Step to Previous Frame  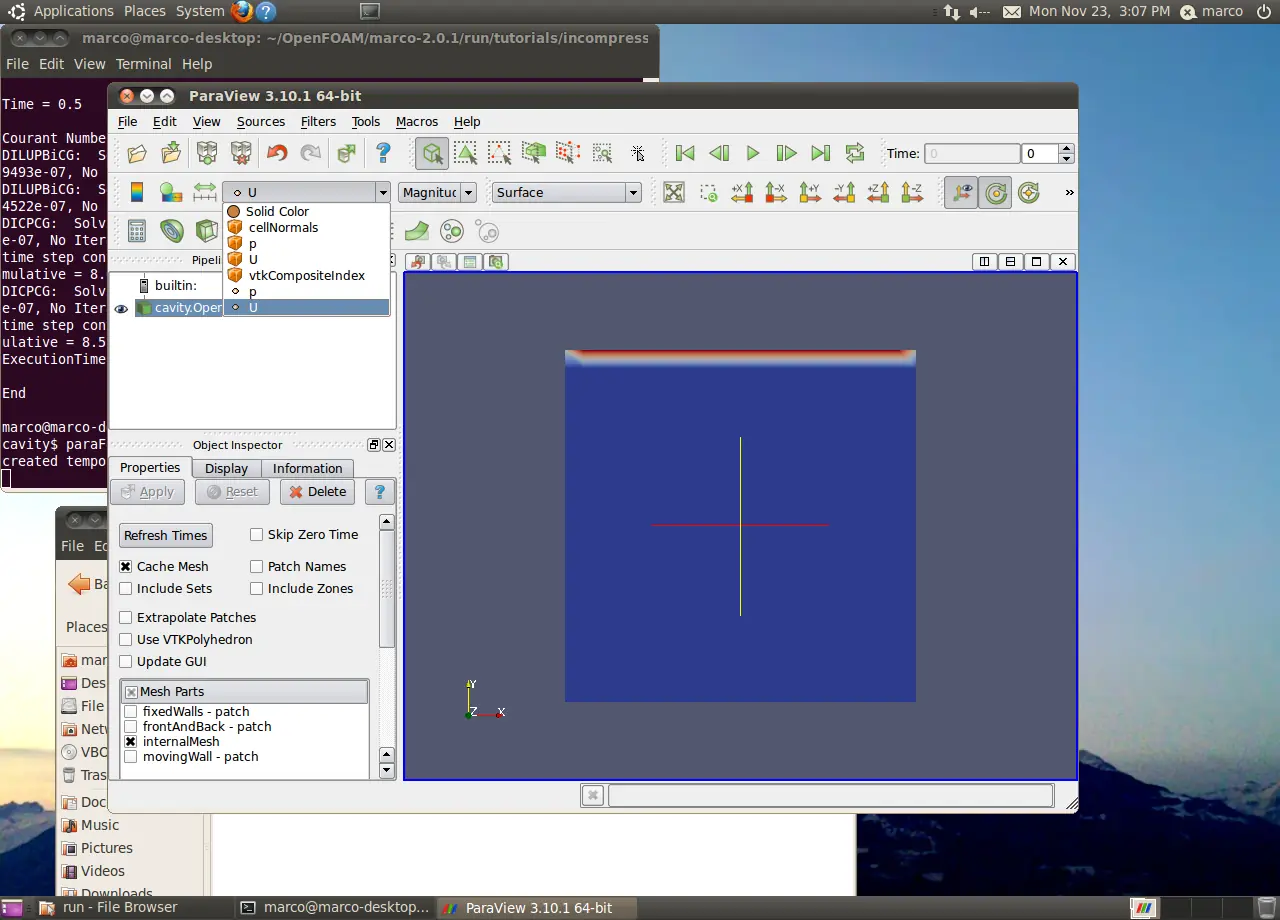pyautogui.click(x=719, y=153)
